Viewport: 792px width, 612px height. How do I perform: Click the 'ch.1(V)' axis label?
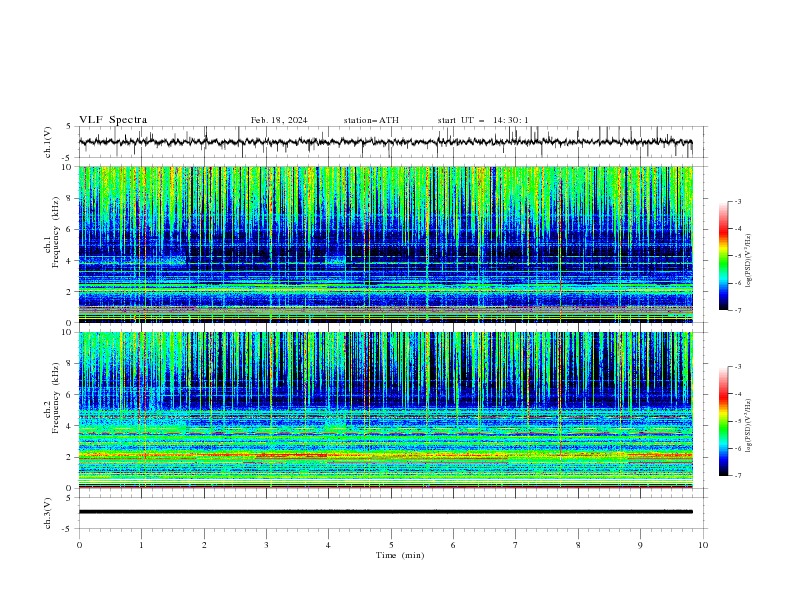tap(48, 142)
